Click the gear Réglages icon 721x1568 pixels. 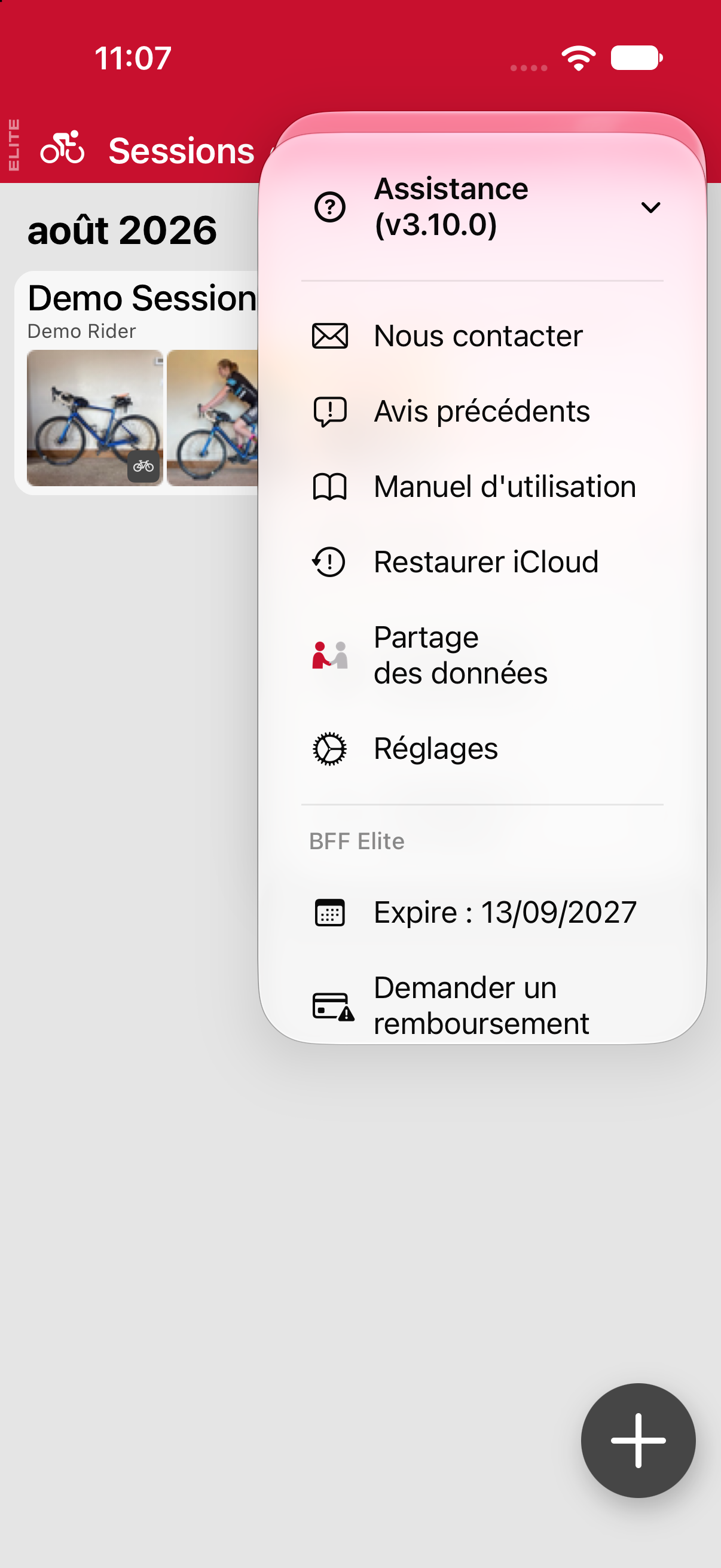[330, 749]
